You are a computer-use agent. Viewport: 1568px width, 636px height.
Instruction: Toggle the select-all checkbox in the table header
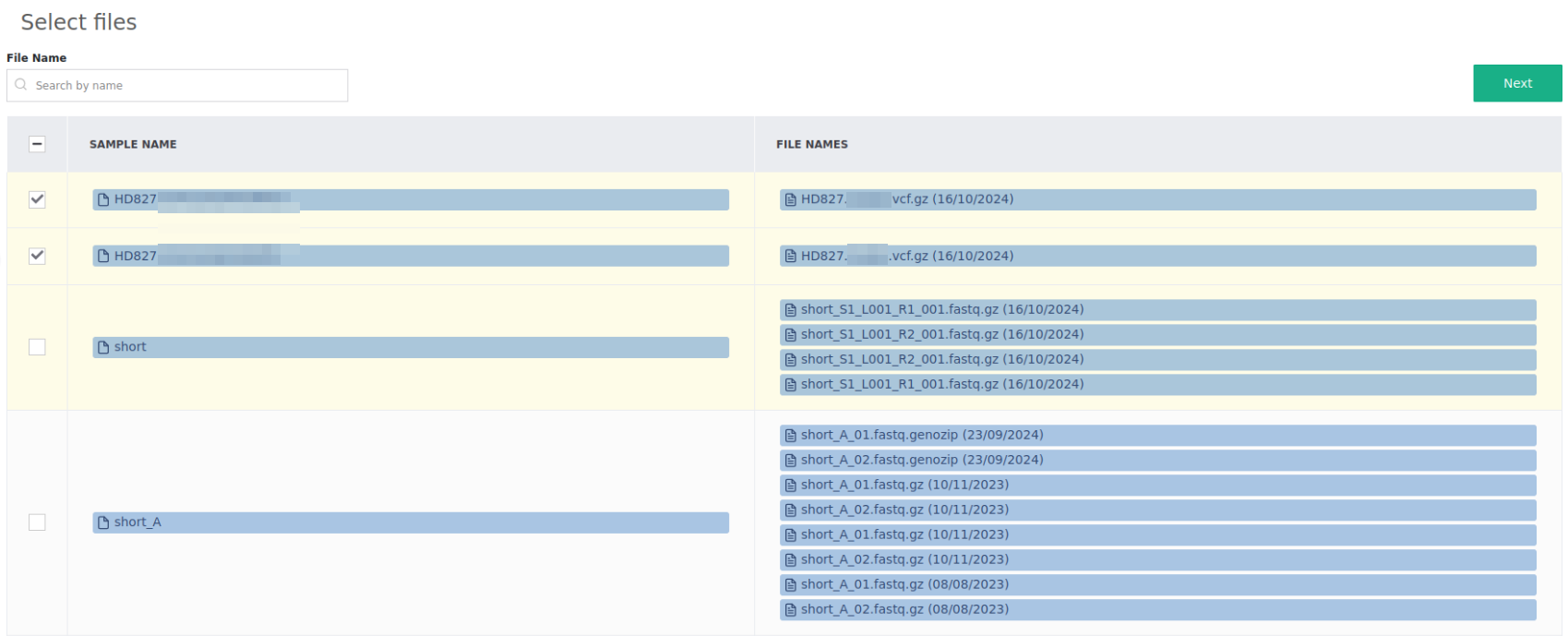point(37,144)
